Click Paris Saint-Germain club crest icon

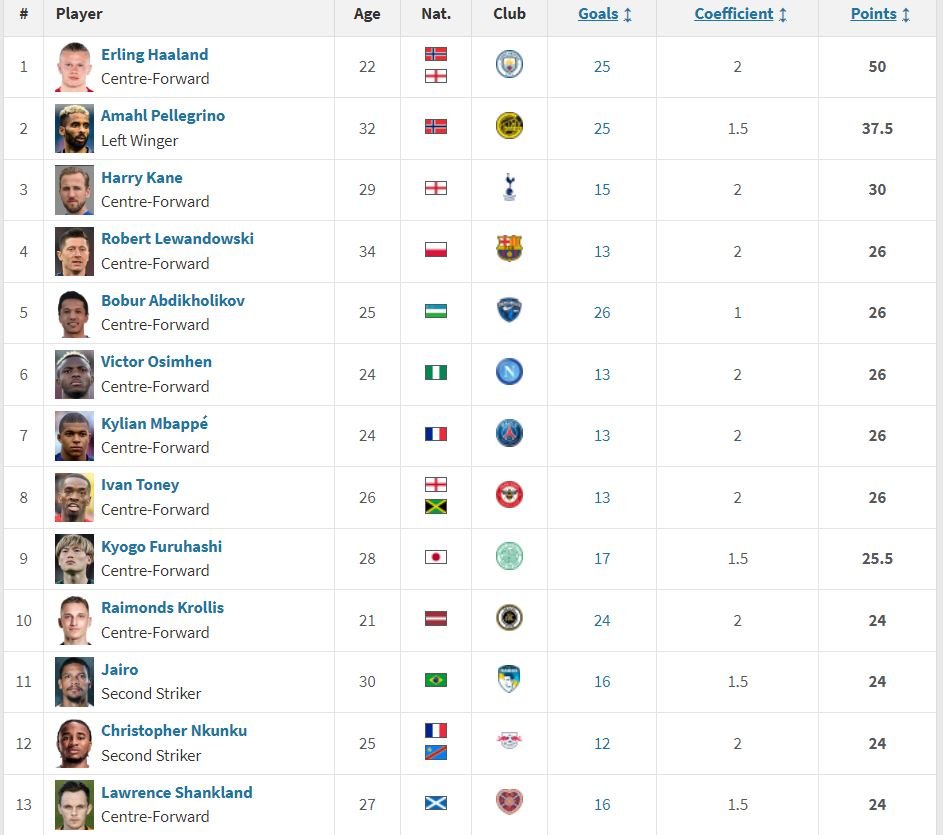pos(509,434)
